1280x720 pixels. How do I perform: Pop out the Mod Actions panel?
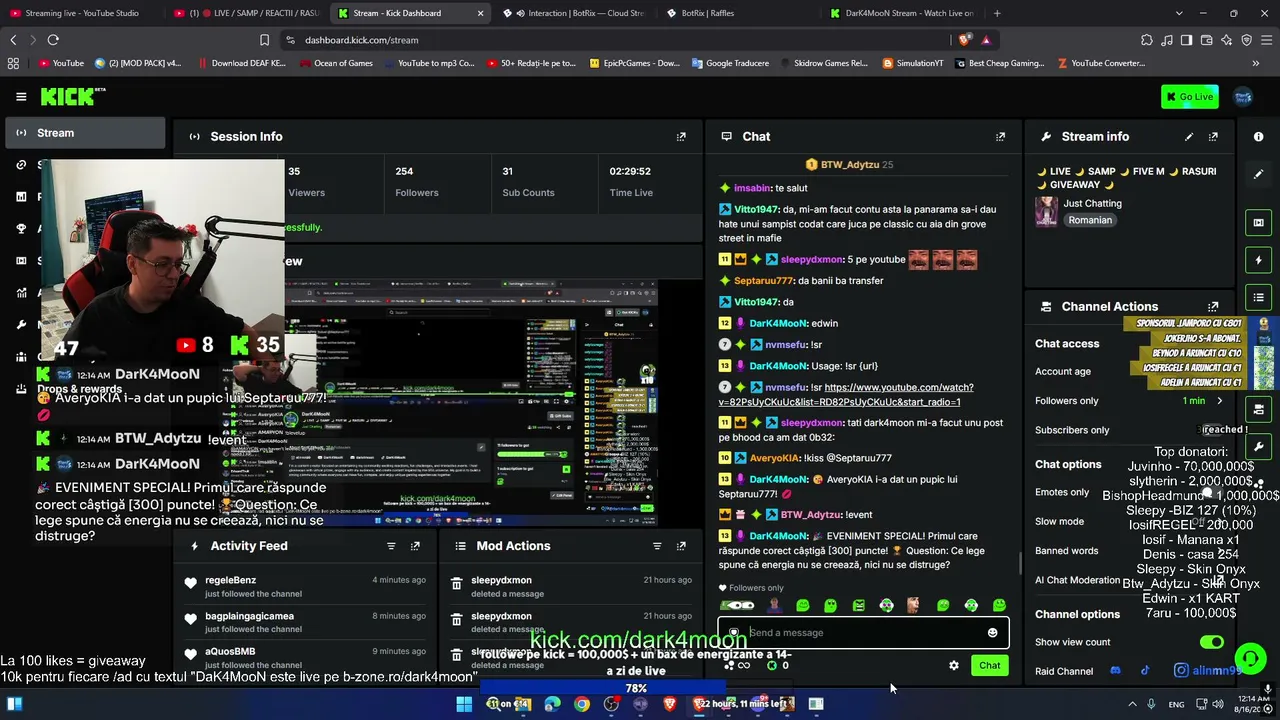coord(681,546)
